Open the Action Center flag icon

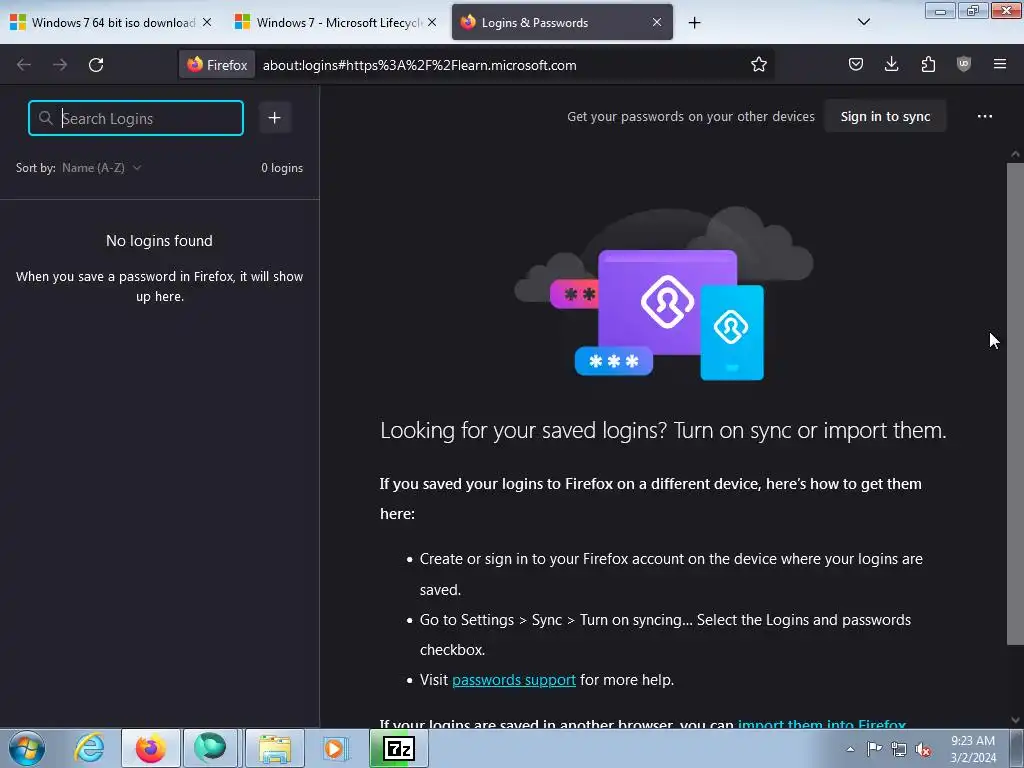pos(874,749)
